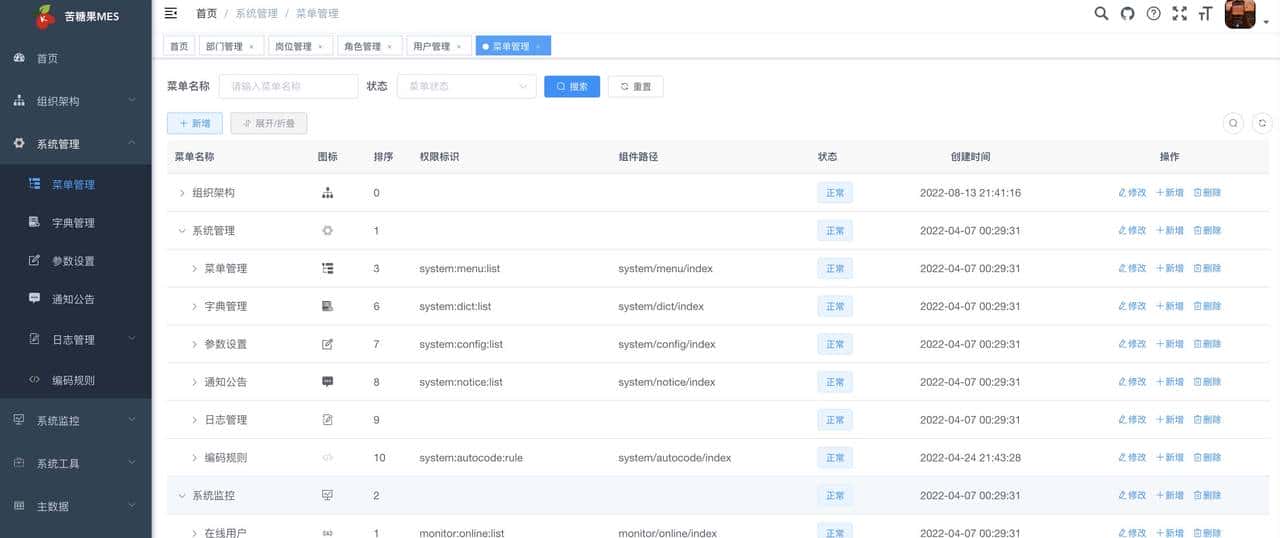This screenshot has width=1280, height=538.
Task: Click 修改 in the 参数设置 row
Action: (x=1132, y=344)
